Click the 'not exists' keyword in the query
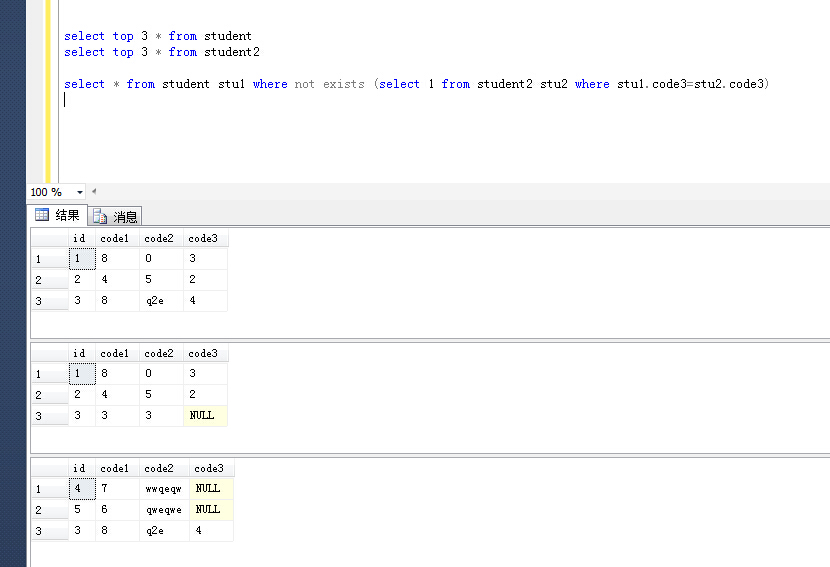Viewport: 830px width, 567px height. coord(329,84)
